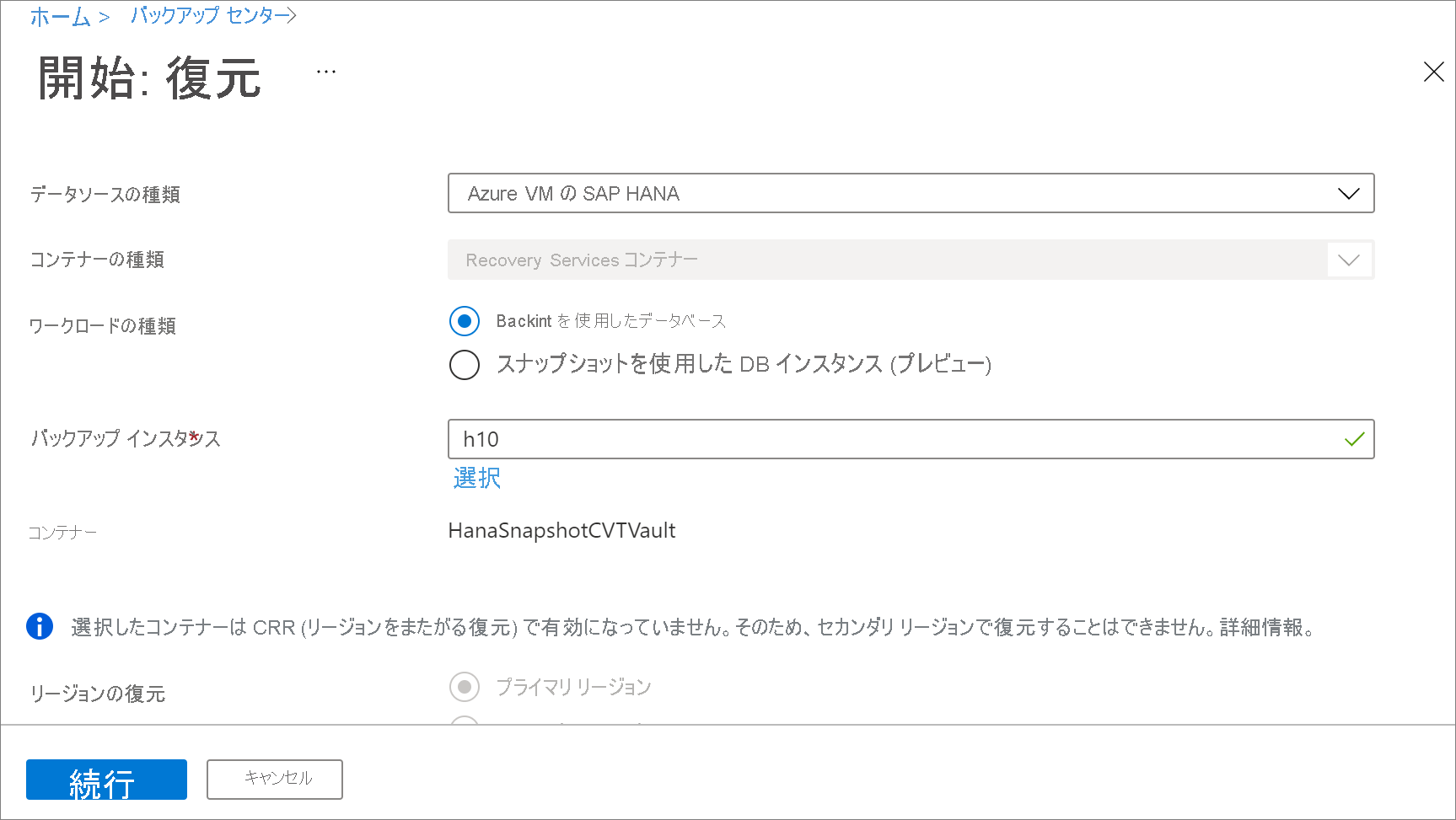Click the バックアップ インスタンス label
This screenshot has width=1456, height=820.
pyautogui.click(x=126, y=438)
